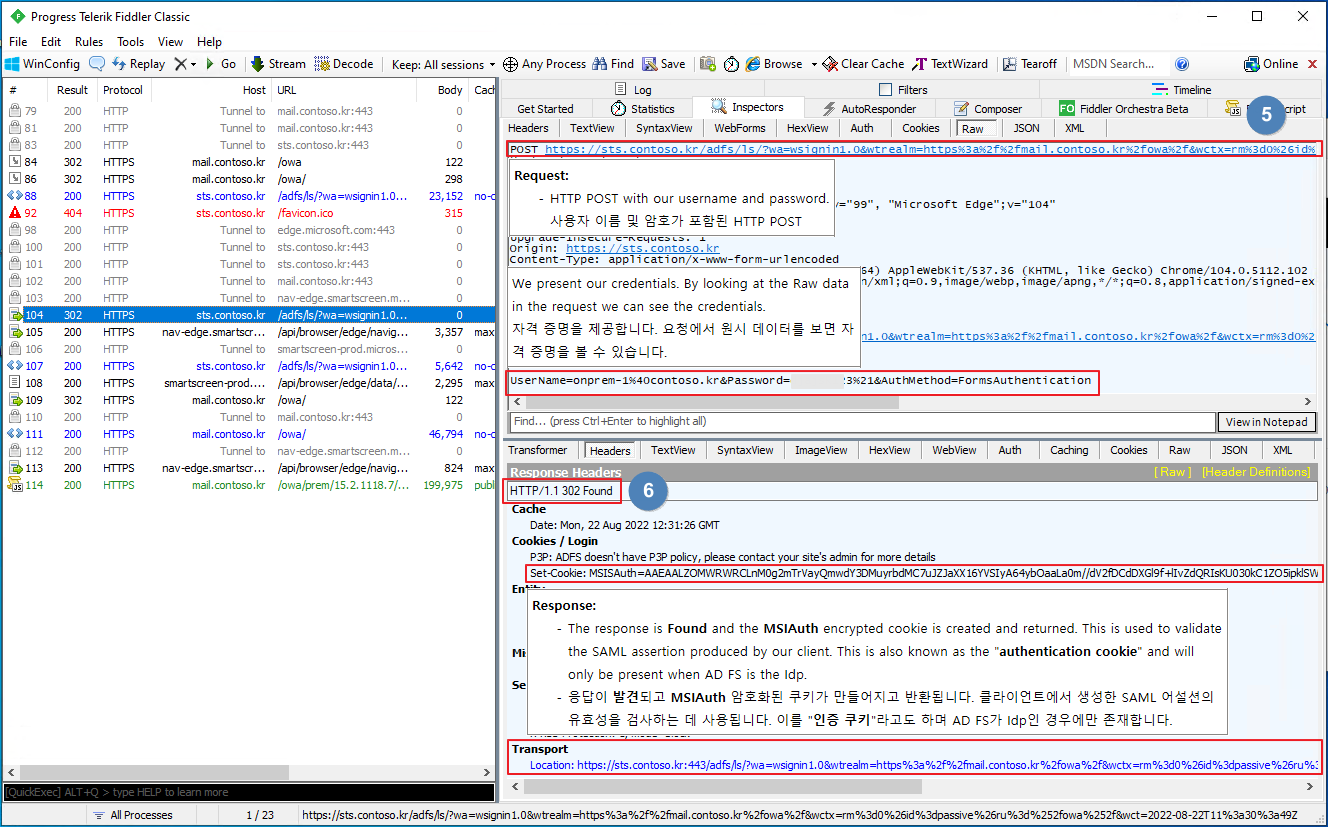Click the QuickExec command box
Screen dimensions: 1328x827
[x=248, y=792]
